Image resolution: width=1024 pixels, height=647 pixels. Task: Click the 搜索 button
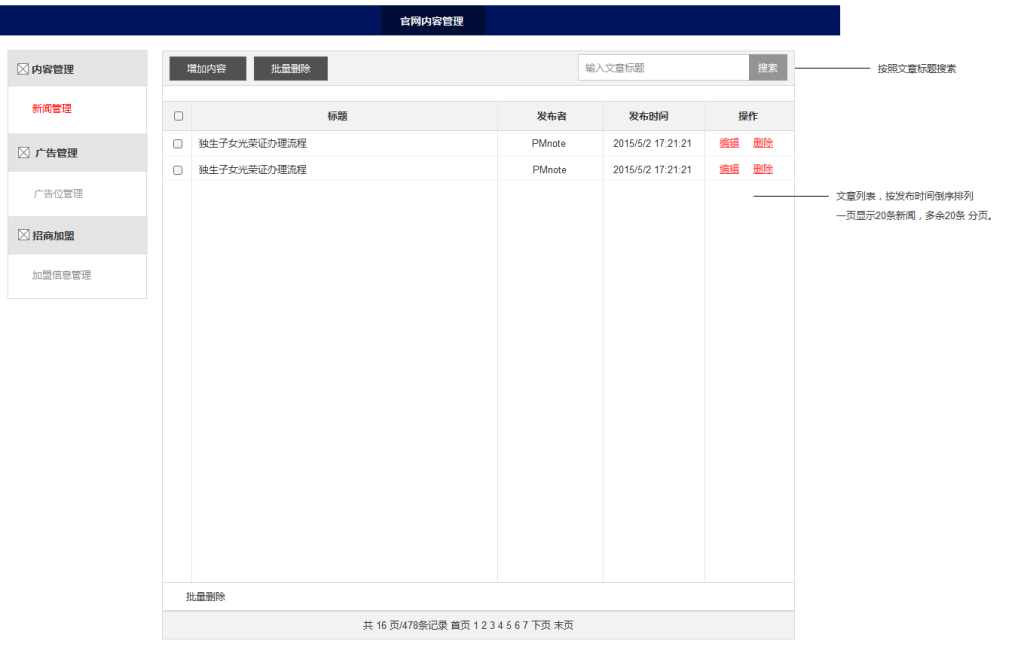click(x=767, y=68)
